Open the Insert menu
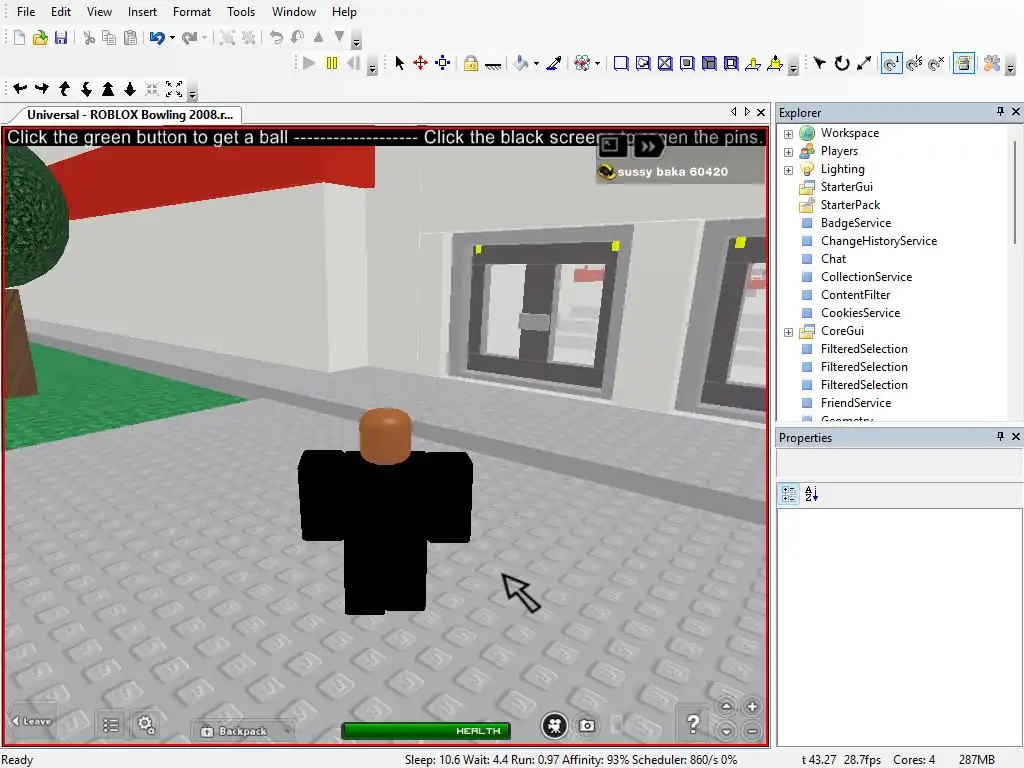Image resolution: width=1024 pixels, height=768 pixels. click(x=142, y=12)
